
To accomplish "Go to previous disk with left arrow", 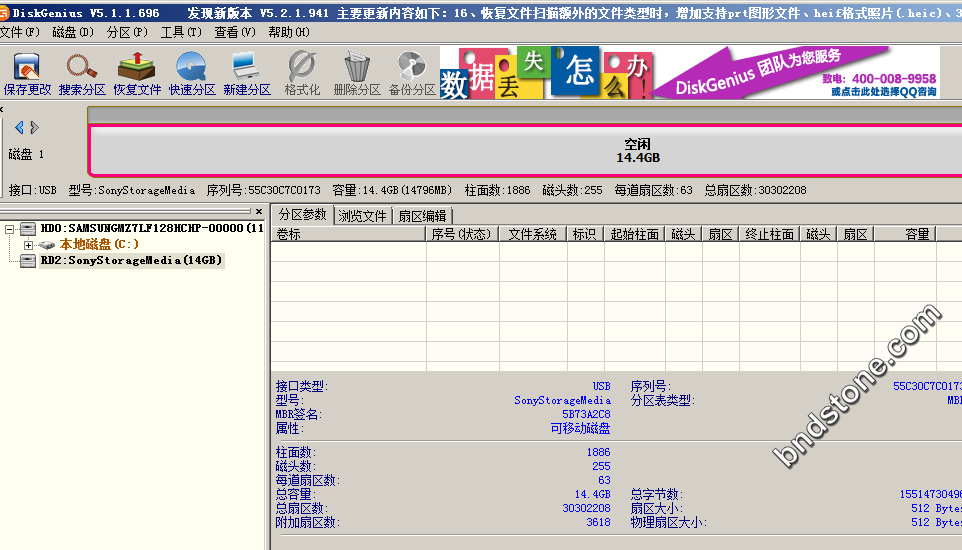I will click(x=19, y=127).
